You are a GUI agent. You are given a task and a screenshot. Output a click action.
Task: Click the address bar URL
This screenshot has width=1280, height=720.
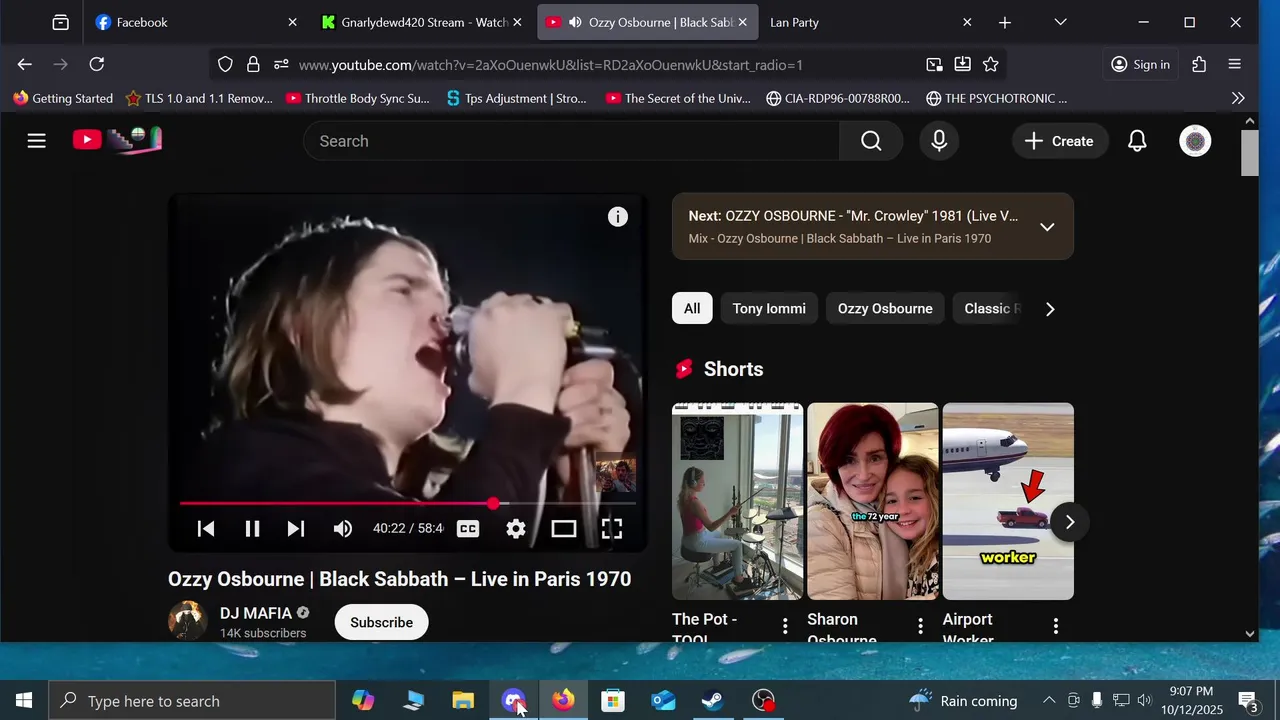point(551,65)
